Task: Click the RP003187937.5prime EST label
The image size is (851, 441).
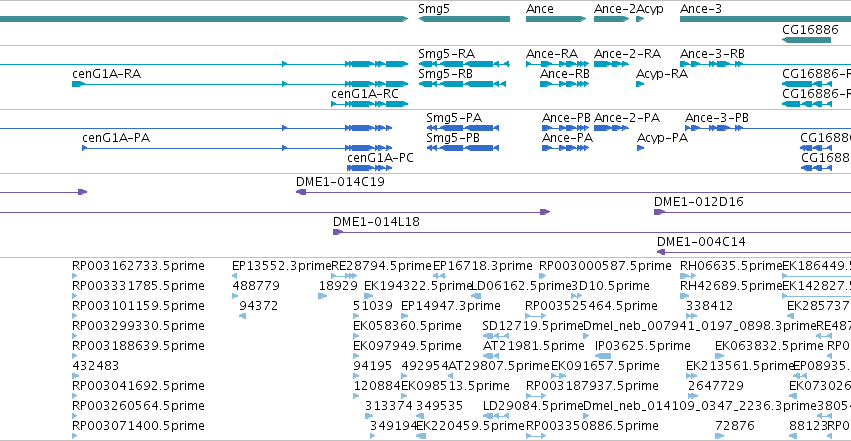Action: click(x=592, y=386)
